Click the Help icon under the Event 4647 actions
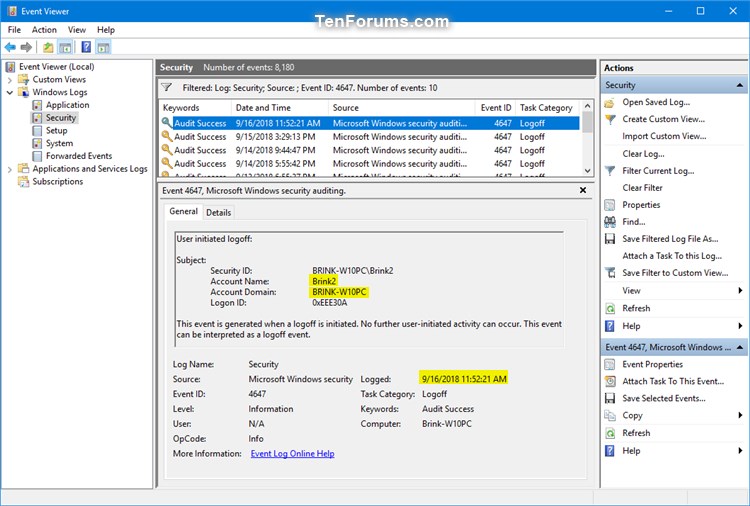The width and height of the screenshot is (750, 506). 610,451
